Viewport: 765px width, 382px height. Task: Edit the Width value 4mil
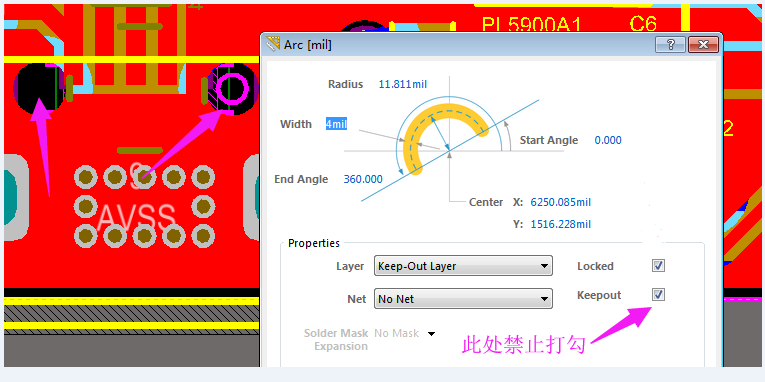pyautogui.click(x=336, y=124)
